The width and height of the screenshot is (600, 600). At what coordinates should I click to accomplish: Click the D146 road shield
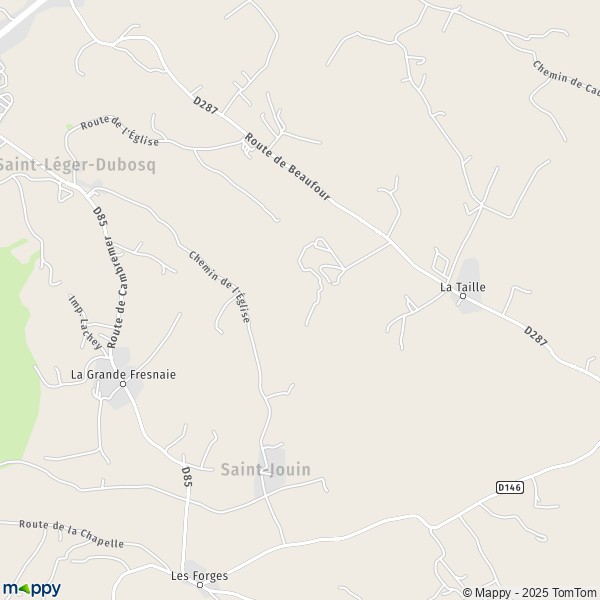coord(510,487)
